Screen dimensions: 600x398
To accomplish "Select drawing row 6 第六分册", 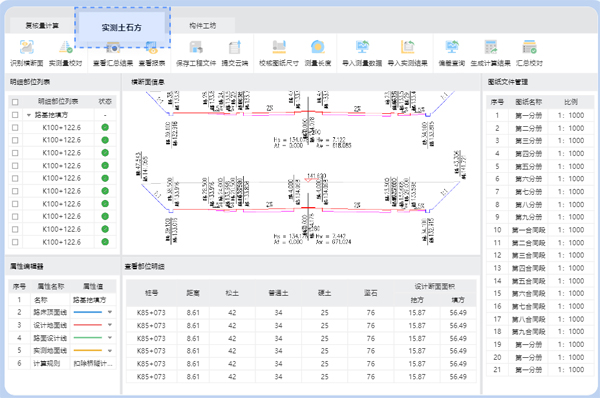I will click(x=540, y=179).
